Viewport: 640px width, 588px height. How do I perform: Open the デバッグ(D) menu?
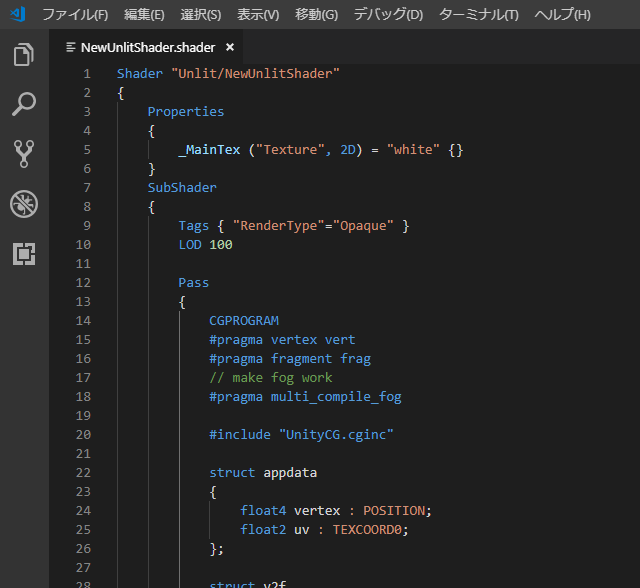(x=388, y=15)
